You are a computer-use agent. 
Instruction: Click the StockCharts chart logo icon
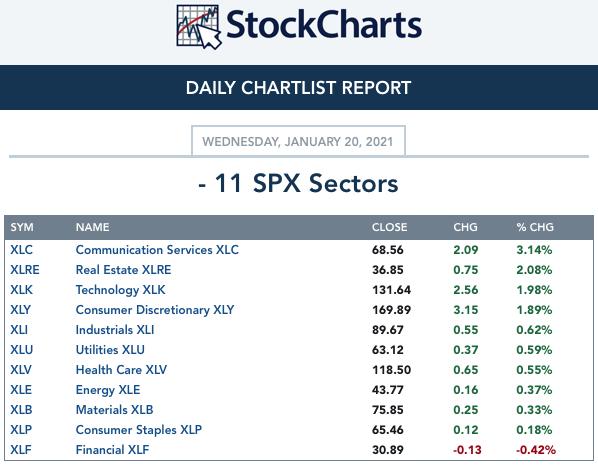click(199, 27)
